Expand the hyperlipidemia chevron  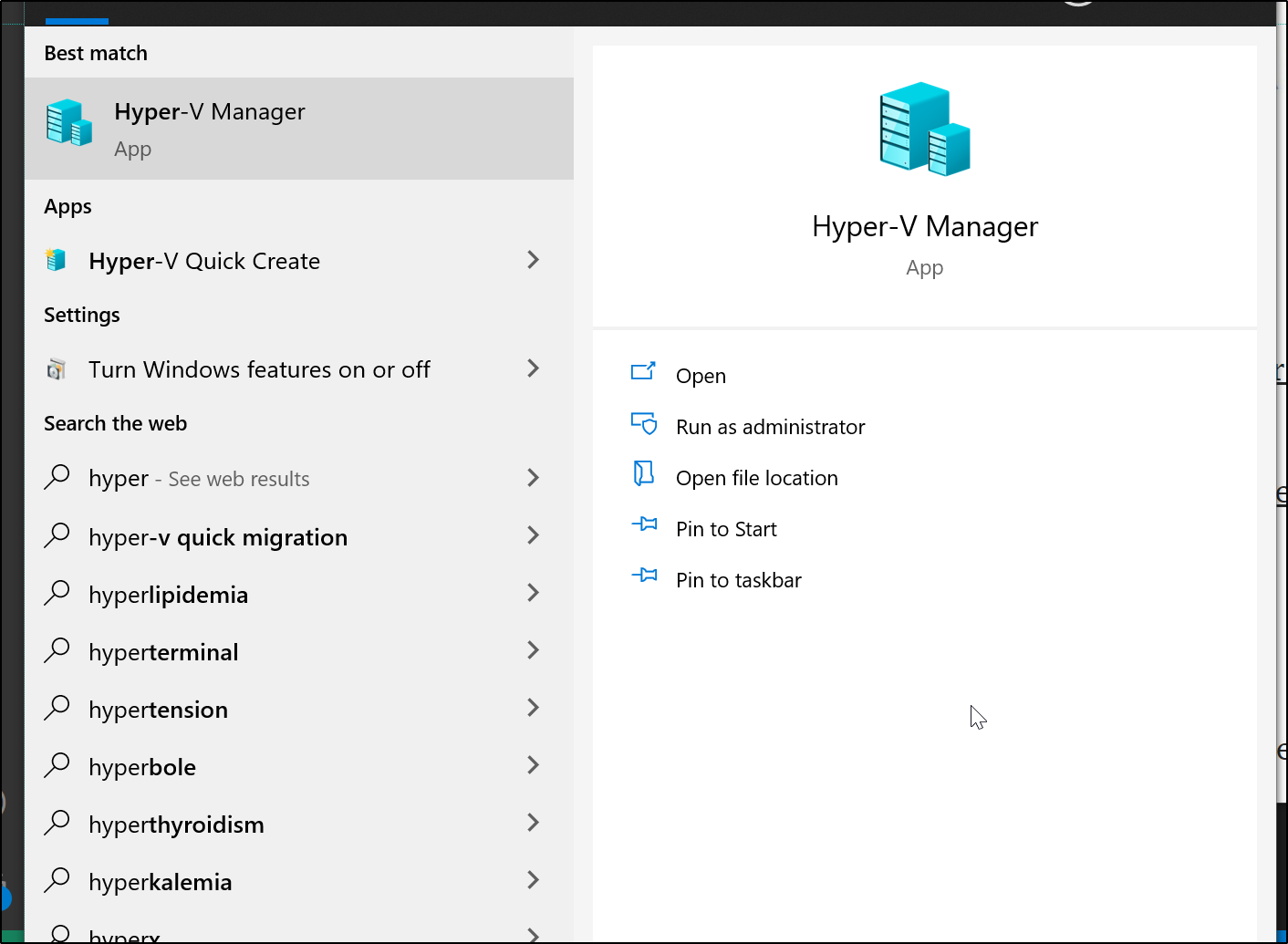(x=534, y=593)
